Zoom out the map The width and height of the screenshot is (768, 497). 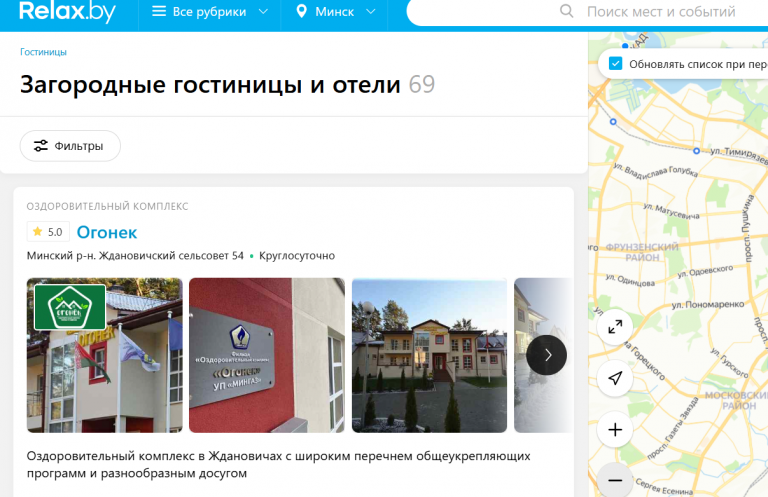(615, 480)
